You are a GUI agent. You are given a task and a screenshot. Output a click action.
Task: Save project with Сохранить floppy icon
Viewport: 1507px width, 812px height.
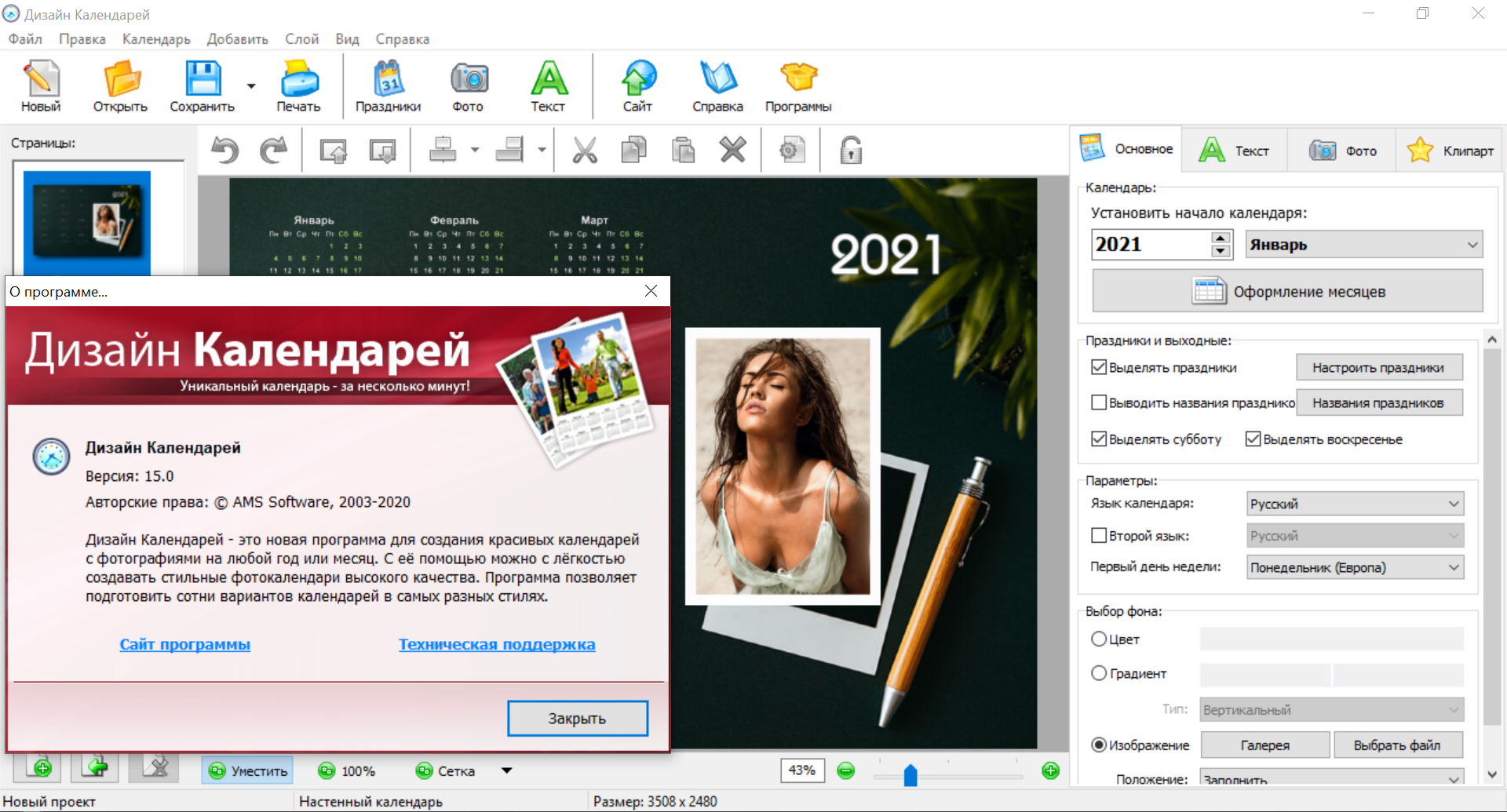(x=203, y=86)
